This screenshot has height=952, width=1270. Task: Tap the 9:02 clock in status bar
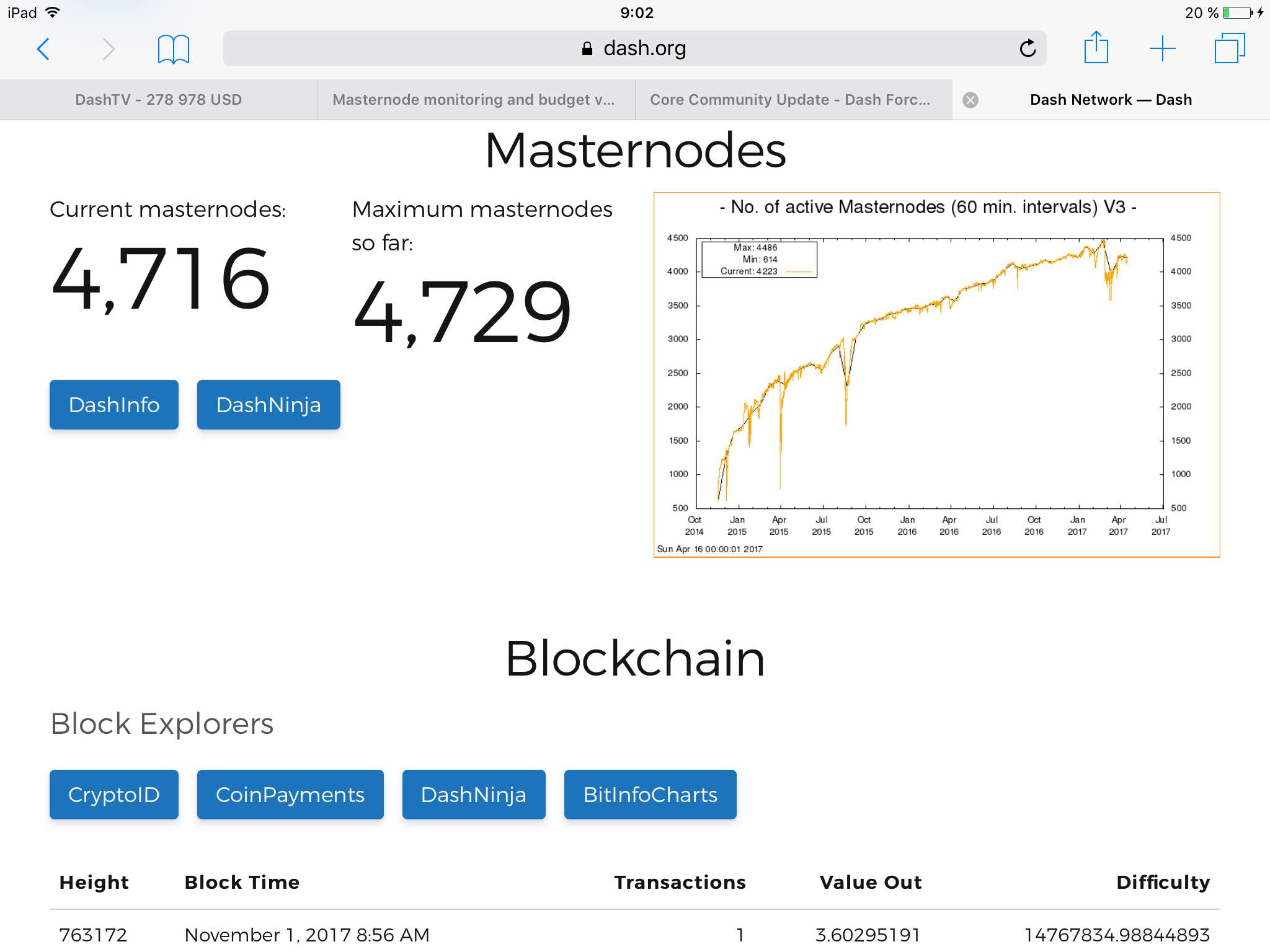(x=637, y=12)
